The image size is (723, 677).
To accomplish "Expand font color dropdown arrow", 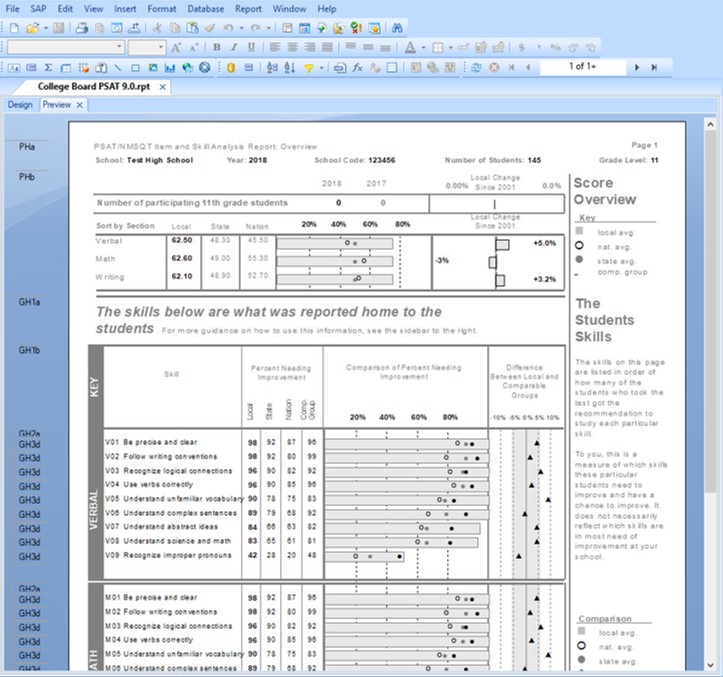I will coord(423,47).
